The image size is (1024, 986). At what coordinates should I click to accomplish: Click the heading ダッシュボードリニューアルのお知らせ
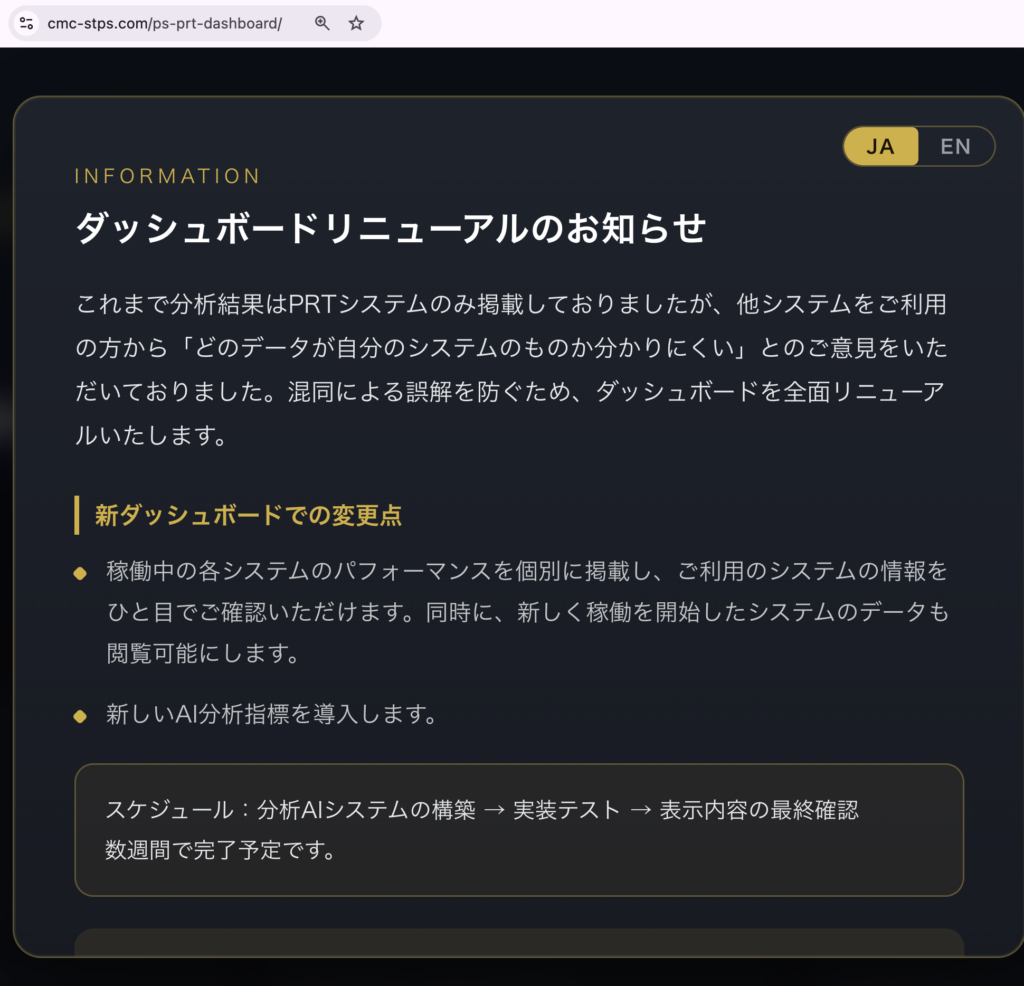tap(391, 228)
